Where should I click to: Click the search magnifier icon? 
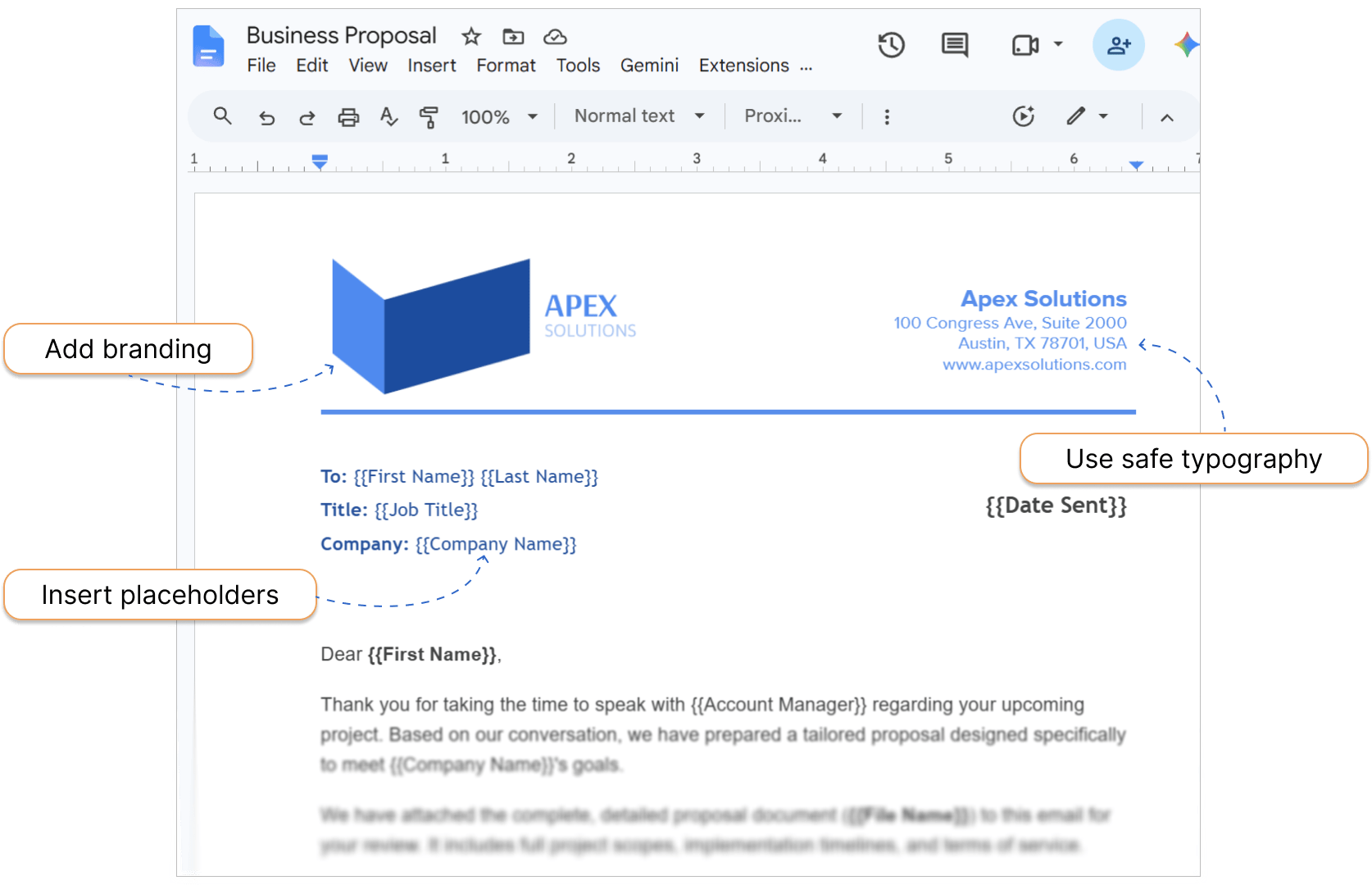coord(222,116)
